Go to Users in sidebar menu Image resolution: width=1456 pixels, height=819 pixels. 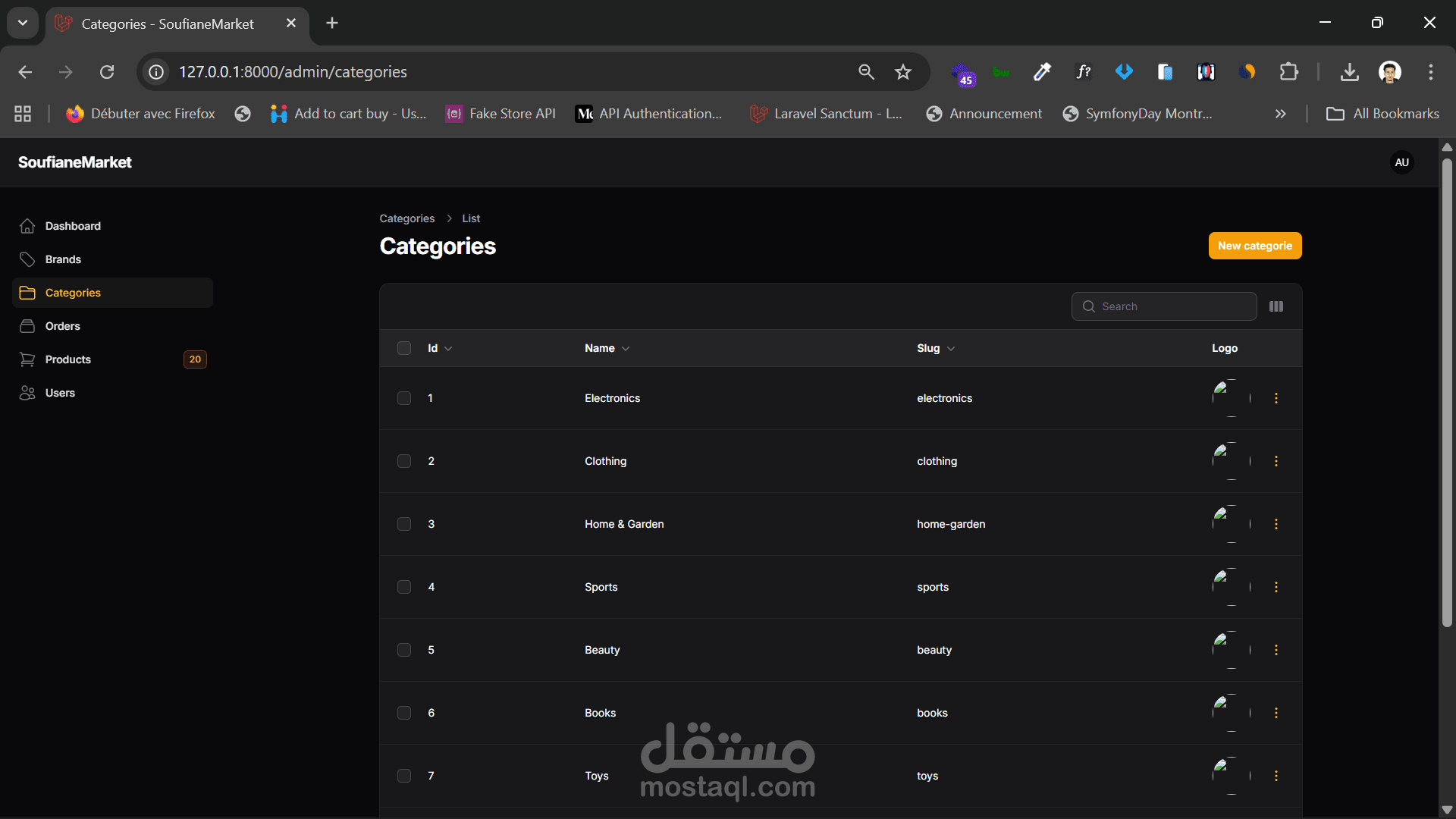coord(60,393)
